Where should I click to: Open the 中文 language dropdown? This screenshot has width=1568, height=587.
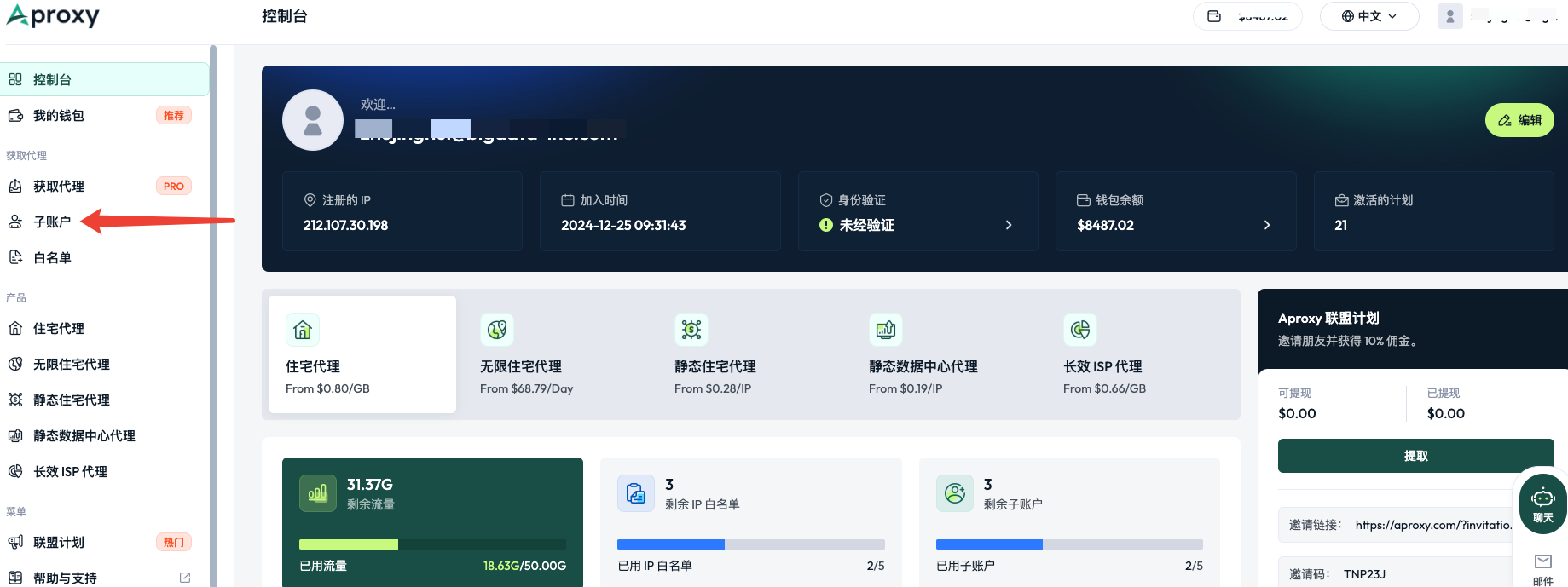coord(1369,16)
